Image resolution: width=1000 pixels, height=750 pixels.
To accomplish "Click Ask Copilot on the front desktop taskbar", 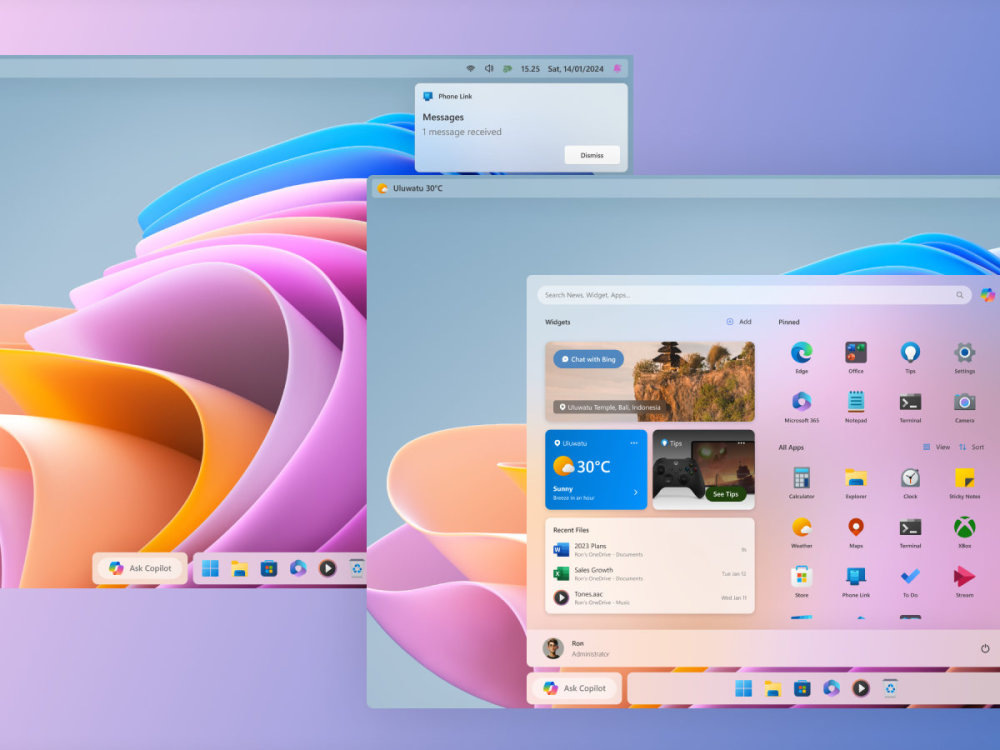I will 575,688.
